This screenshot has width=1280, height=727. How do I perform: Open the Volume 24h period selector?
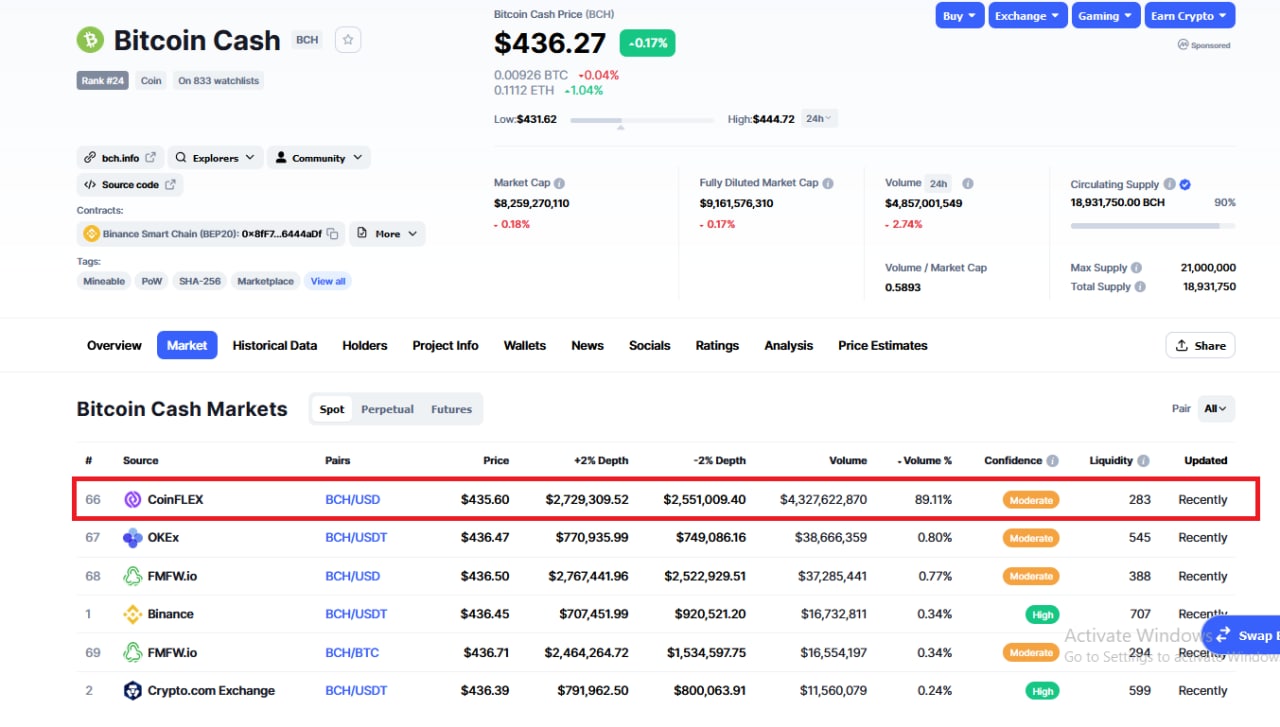point(938,184)
